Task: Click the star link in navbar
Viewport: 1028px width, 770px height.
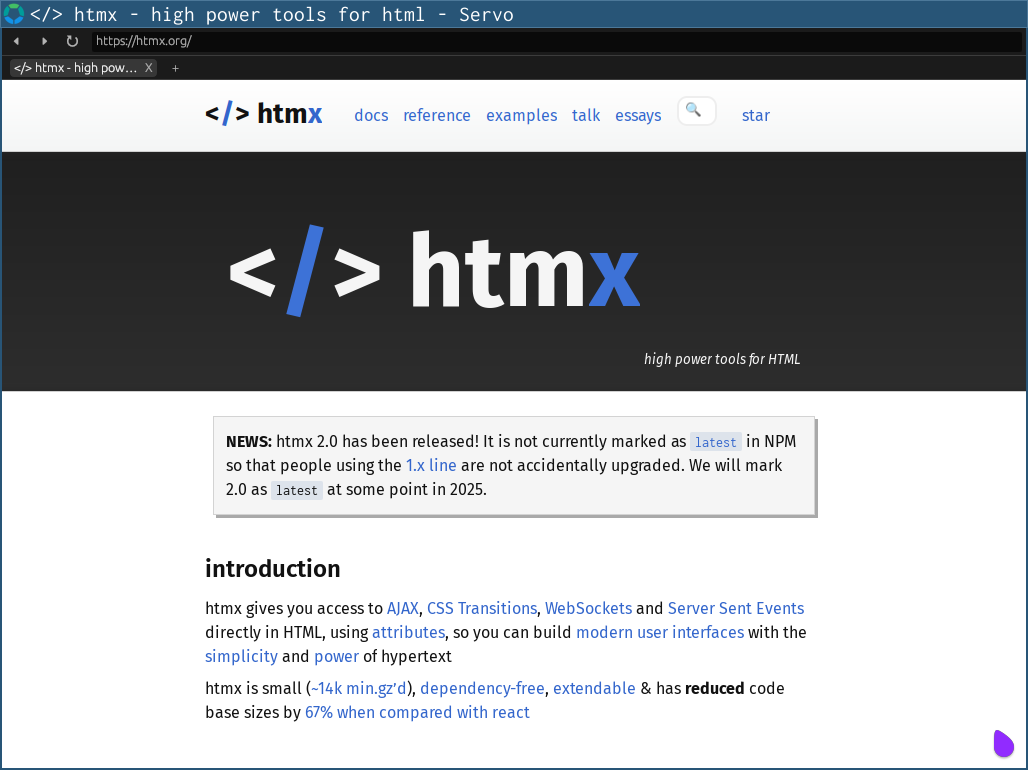Action: pos(756,115)
